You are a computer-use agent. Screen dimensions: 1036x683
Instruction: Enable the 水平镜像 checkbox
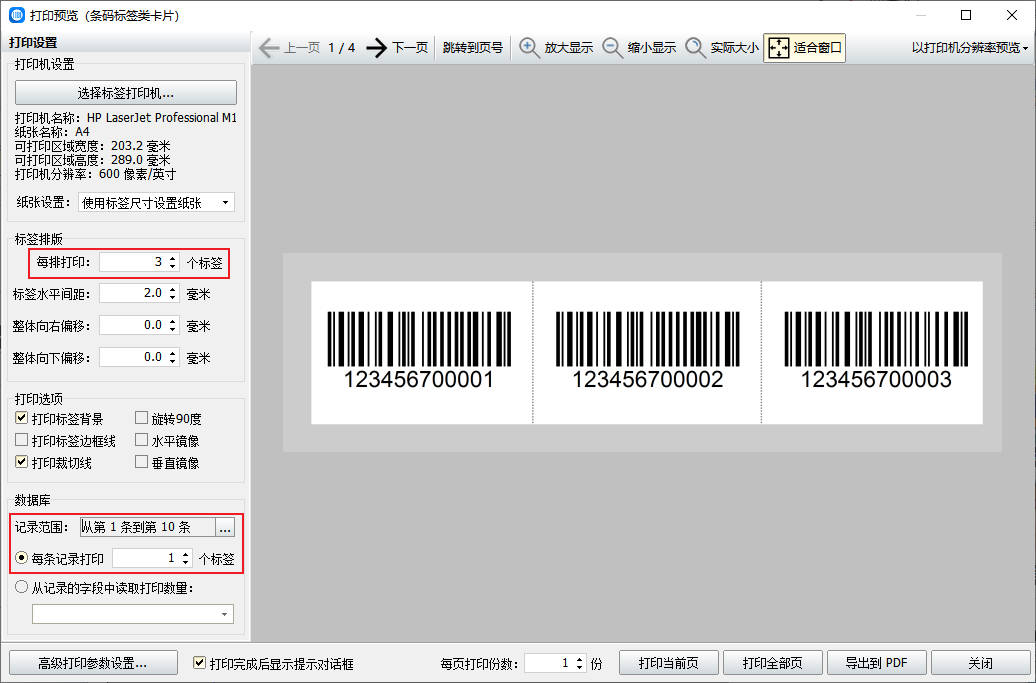(141, 439)
